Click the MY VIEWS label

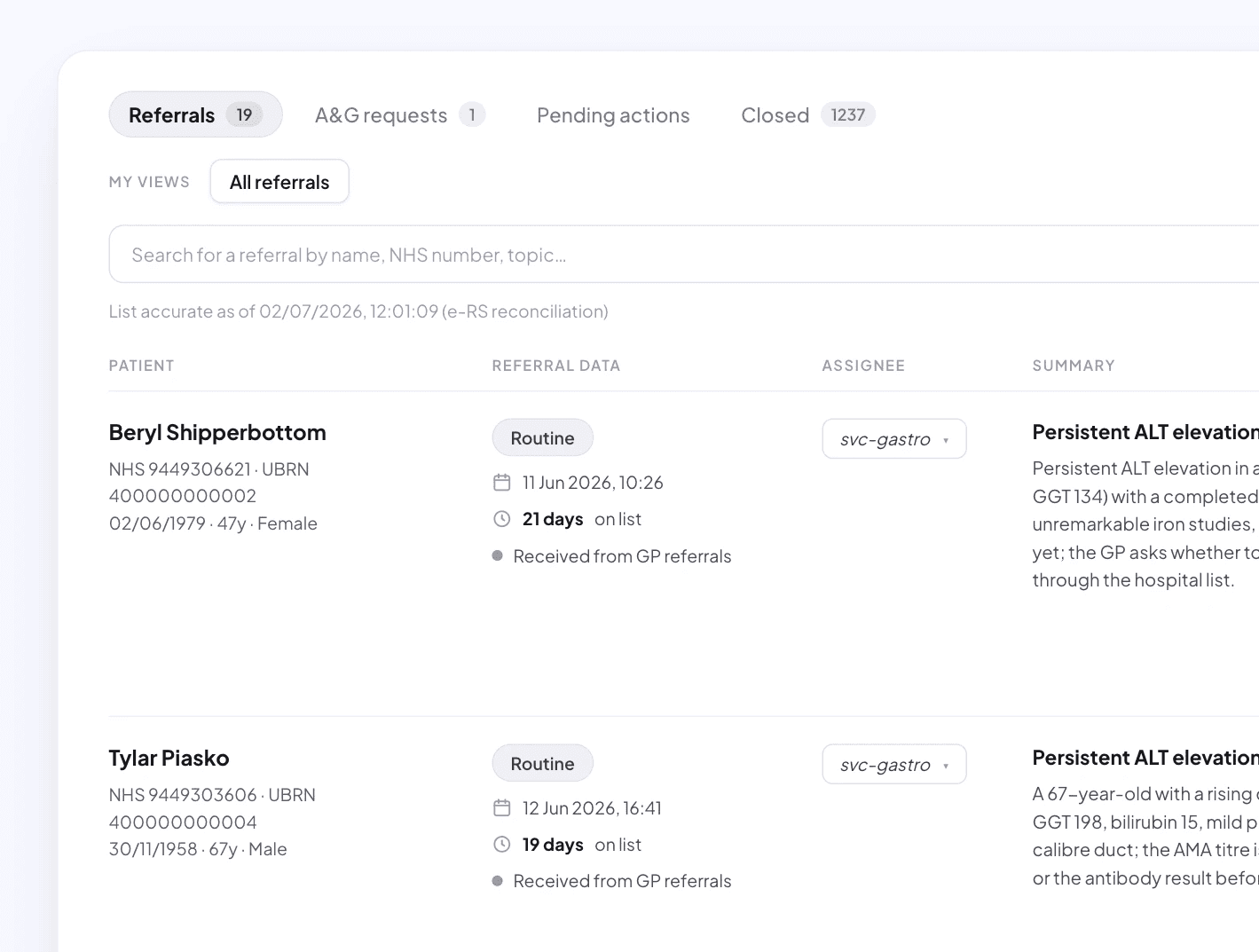click(149, 182)
